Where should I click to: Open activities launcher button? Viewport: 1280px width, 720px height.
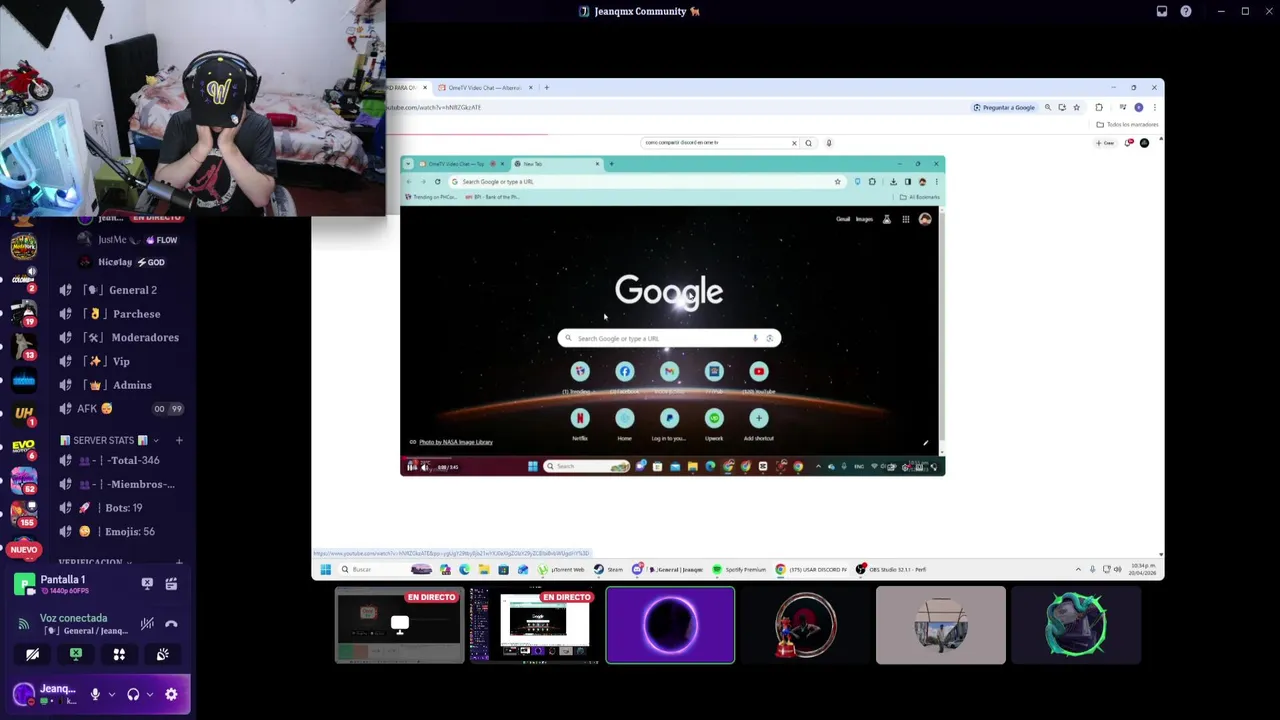[x=119, y=654]
